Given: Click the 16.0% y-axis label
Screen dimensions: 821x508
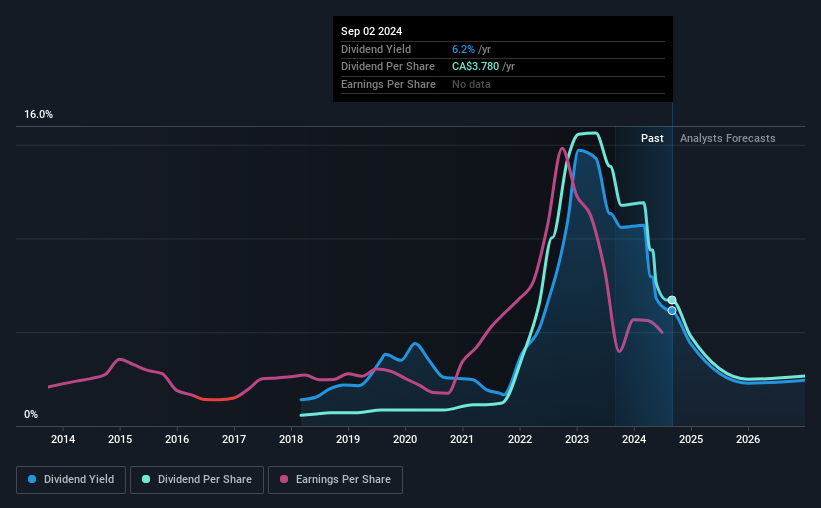Looking at the screenshot, I should (x=39, y=115).
